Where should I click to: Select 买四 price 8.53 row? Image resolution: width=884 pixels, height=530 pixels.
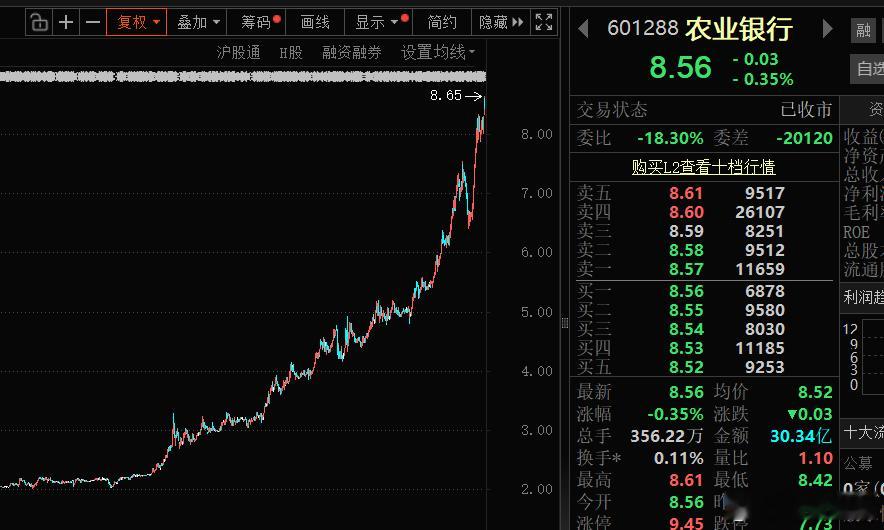(704, 348)
